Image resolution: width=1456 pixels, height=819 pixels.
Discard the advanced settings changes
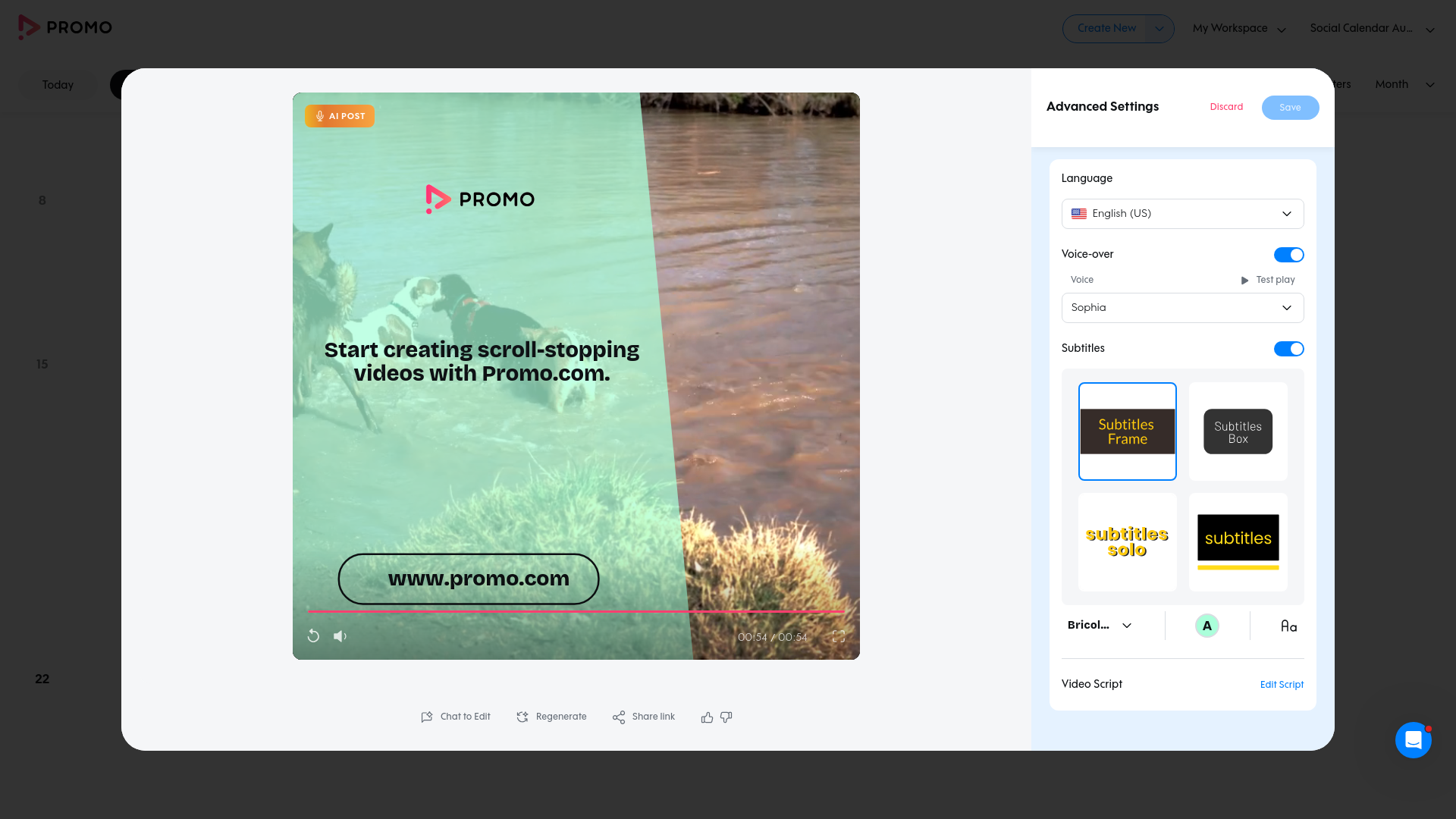click(1226, 107)
